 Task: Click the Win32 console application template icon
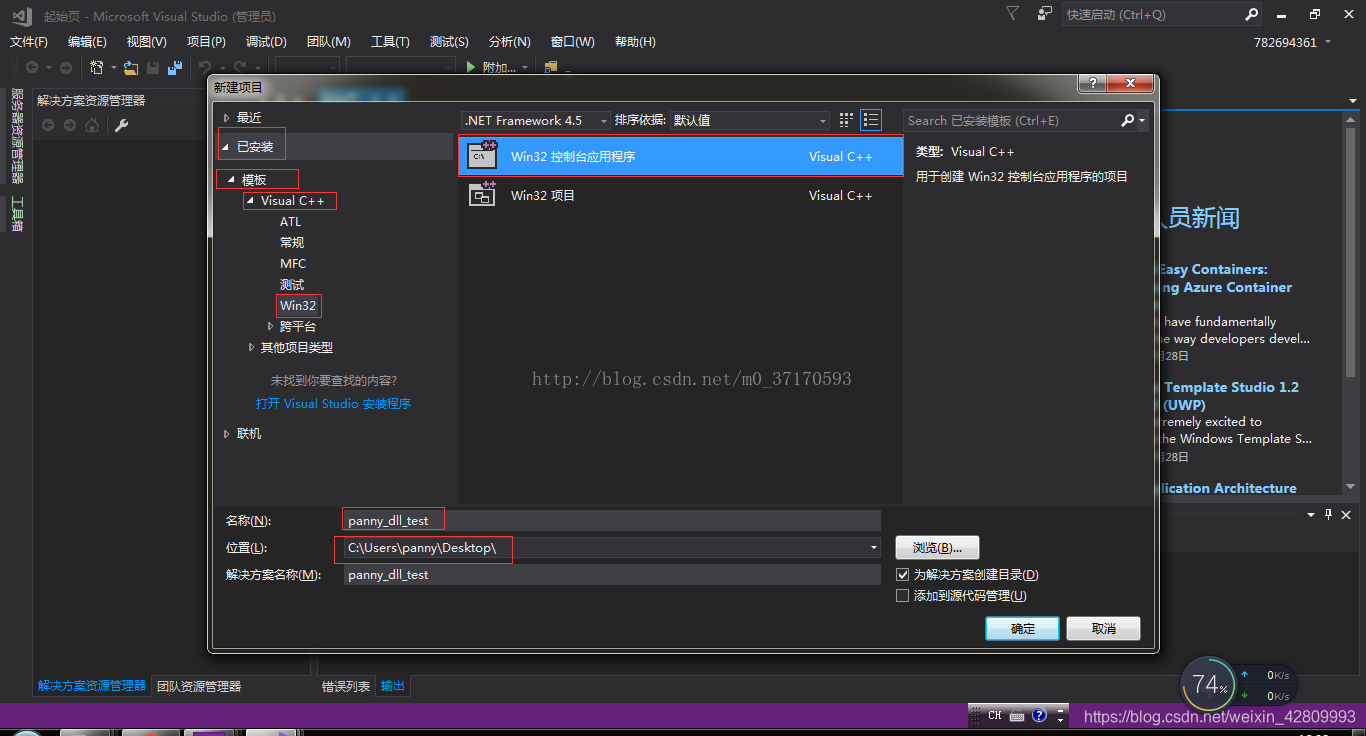point(483,155)
